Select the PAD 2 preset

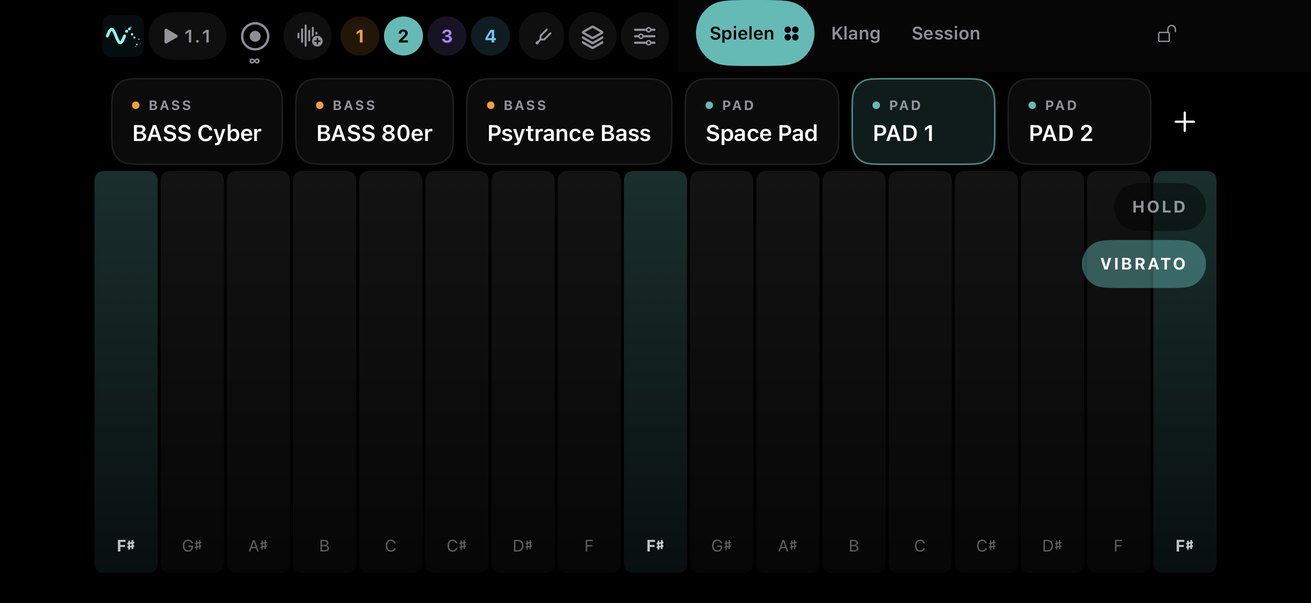click(x=1079, y=121)
